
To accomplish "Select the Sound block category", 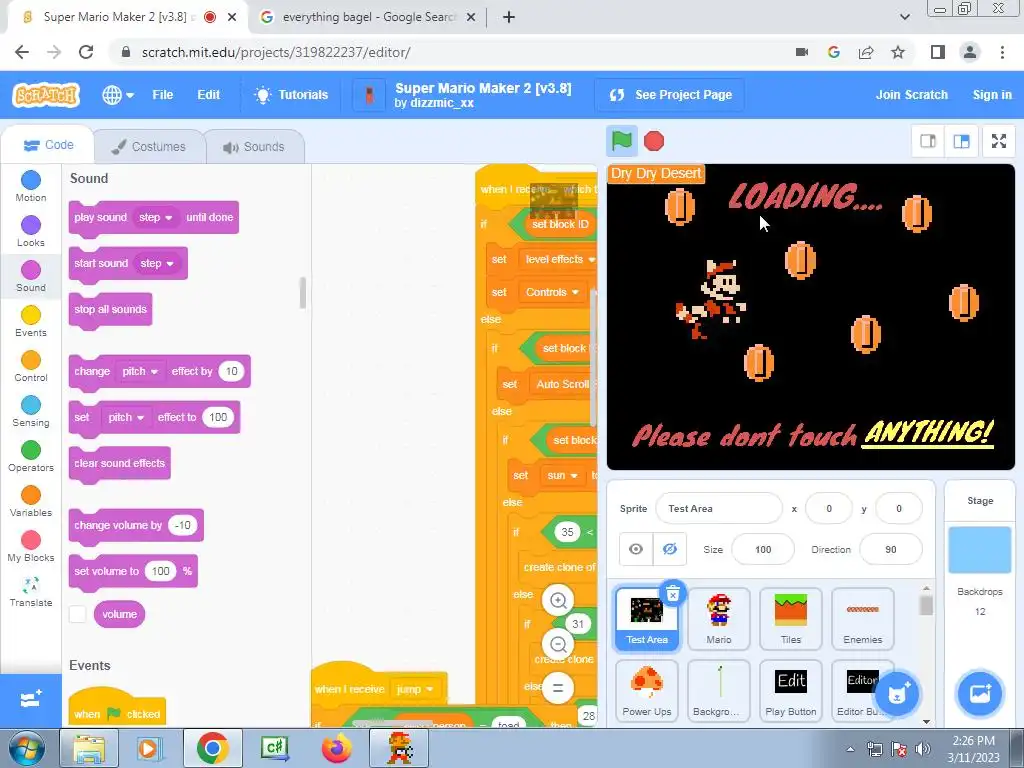I will (x=31, y=276).
